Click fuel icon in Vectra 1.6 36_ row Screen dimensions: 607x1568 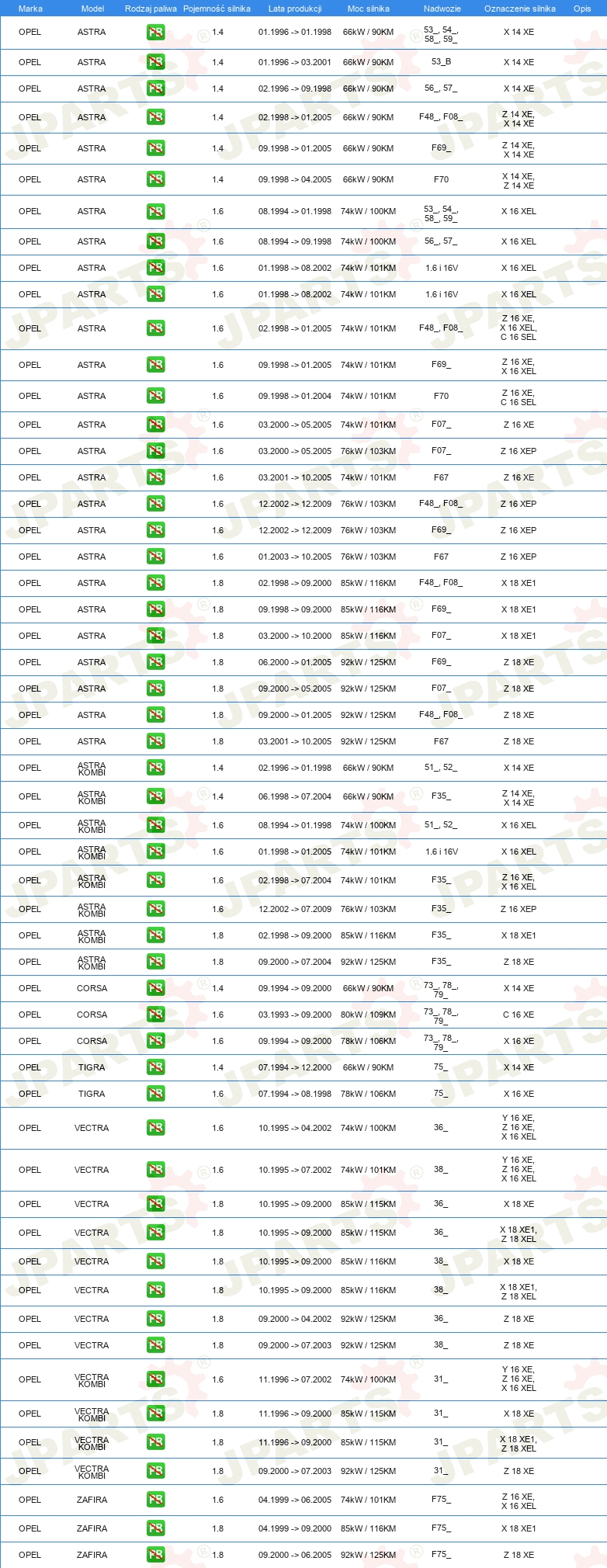tap(155, 1128)
